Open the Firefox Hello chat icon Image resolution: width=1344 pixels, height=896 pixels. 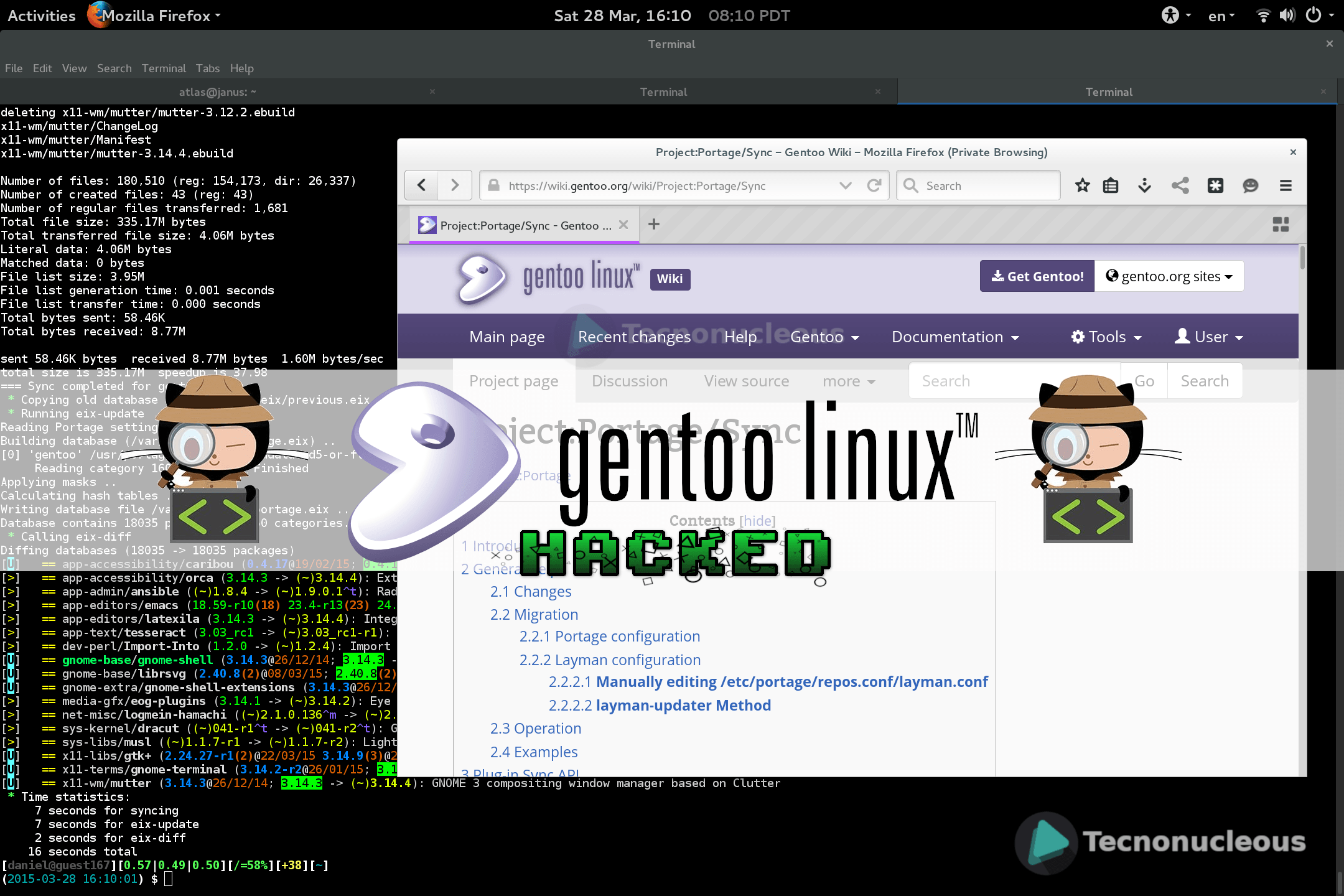pyautogui.click(x=1250, y=185)
